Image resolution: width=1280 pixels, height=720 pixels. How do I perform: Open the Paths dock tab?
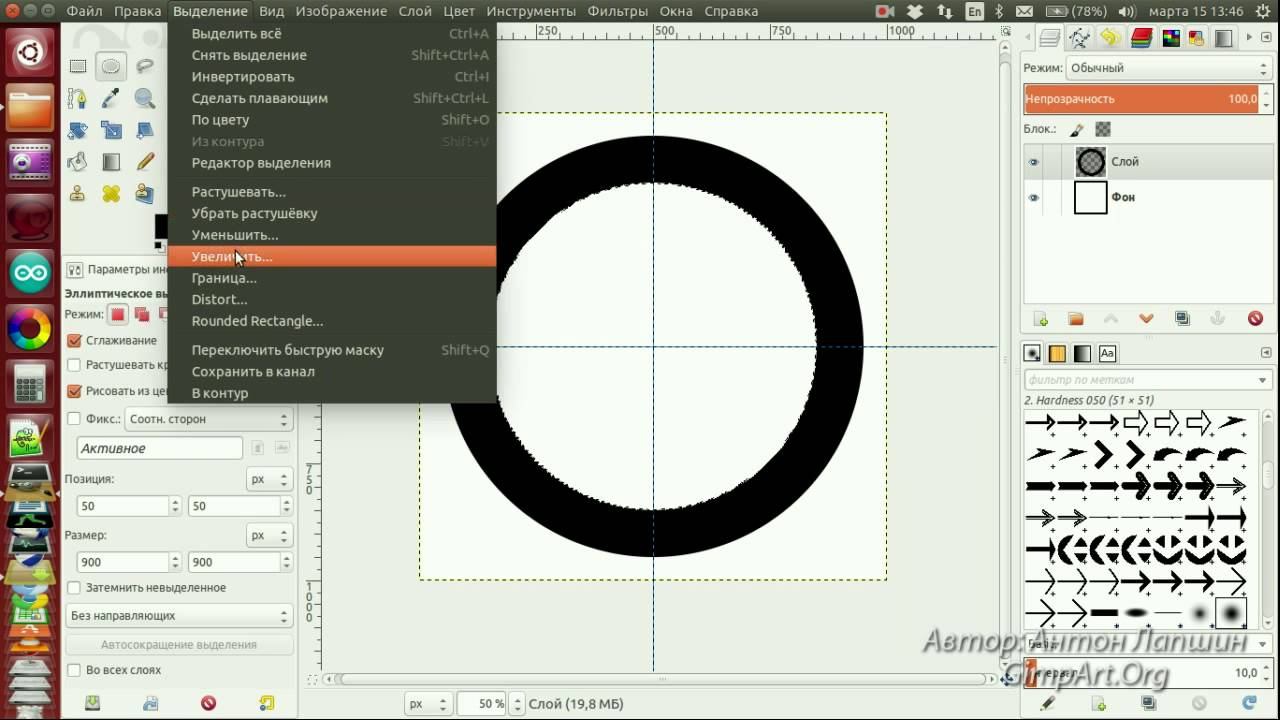[x=1079, y=38]
